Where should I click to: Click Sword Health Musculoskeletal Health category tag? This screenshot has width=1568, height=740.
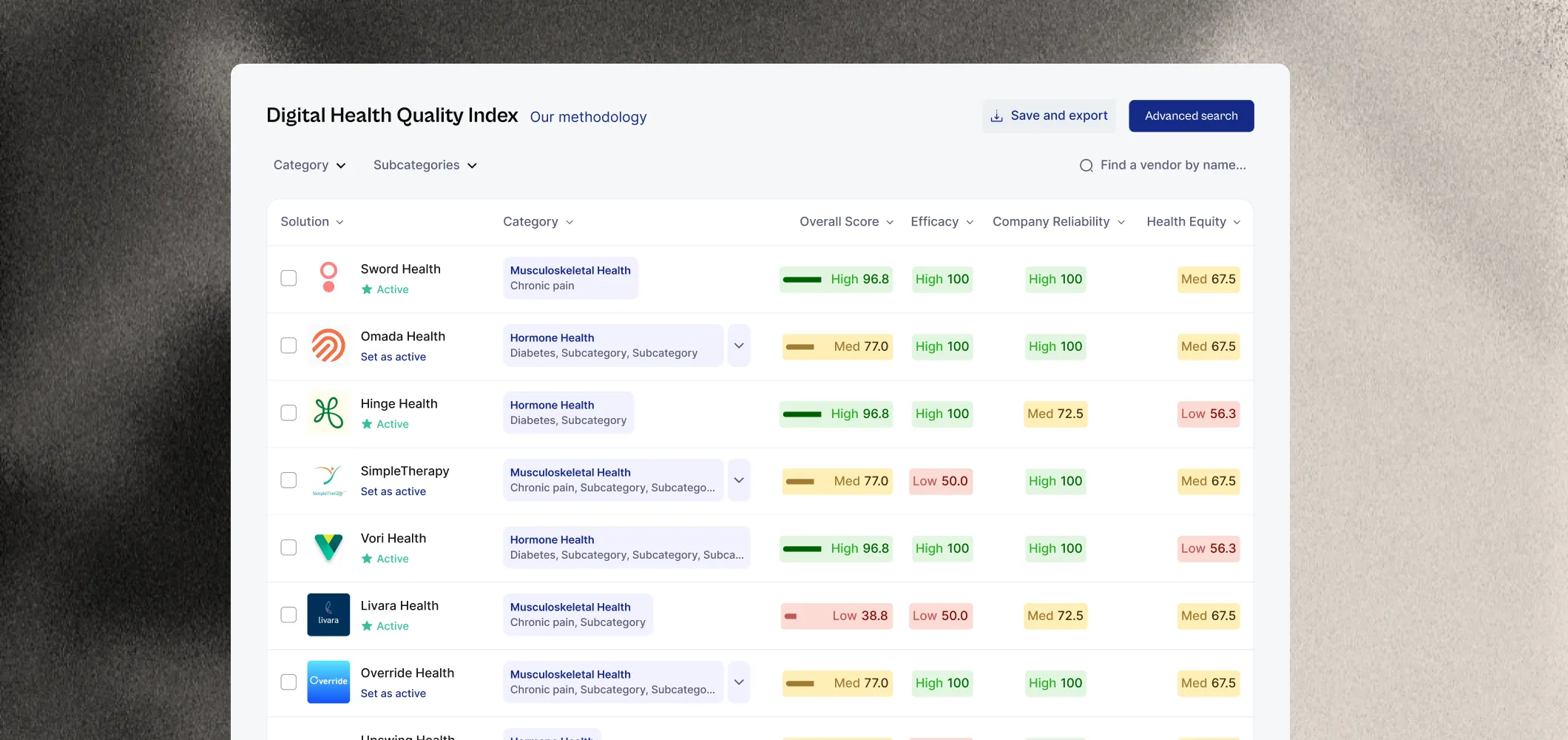(570, 278)
